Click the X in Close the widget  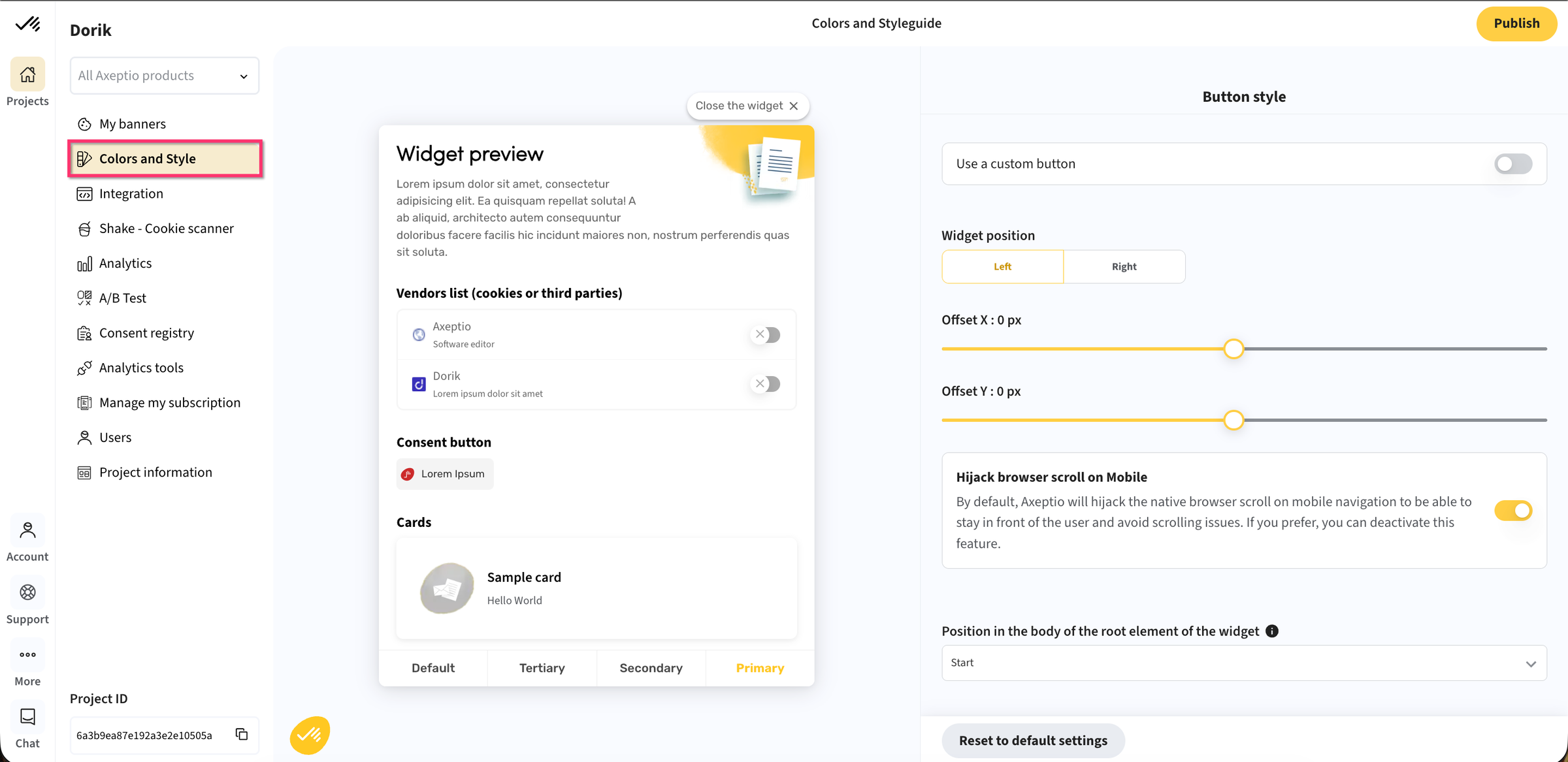pos(794,106)
